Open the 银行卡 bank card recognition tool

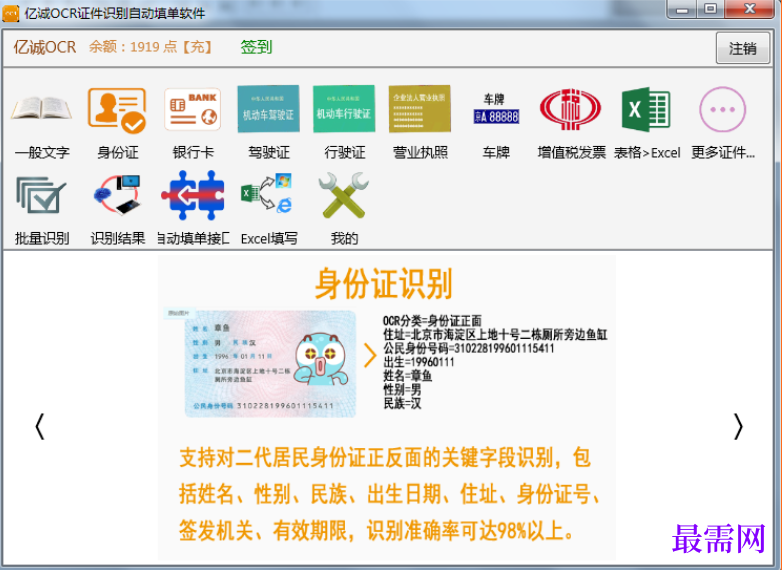pyautogui.click(x=193, y=109)
